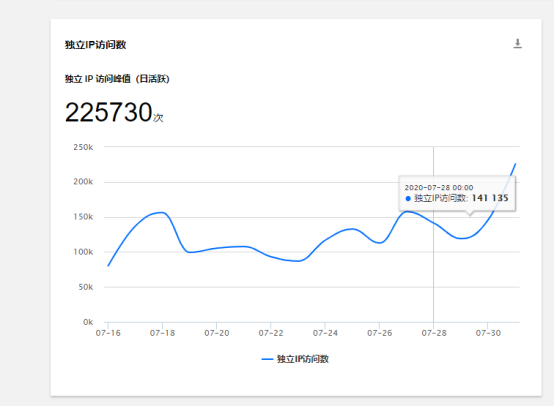
Task: Click the 250k y-axis label
Action: point(83,147)
